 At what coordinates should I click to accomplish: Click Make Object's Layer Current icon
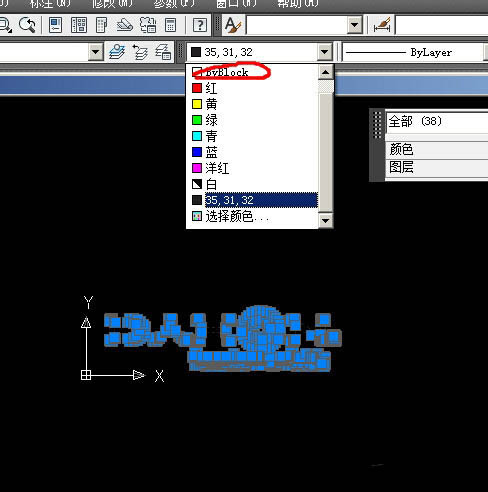(x=117, y=52)
